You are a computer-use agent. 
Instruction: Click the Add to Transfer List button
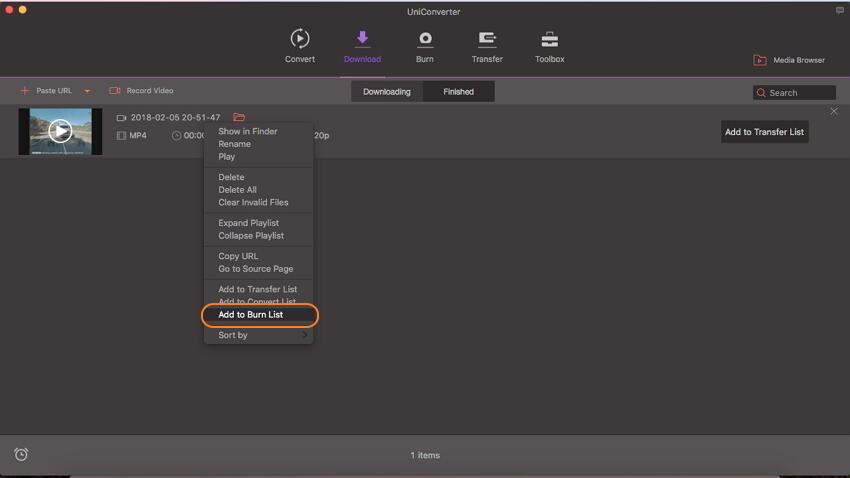tap(764, 132)
